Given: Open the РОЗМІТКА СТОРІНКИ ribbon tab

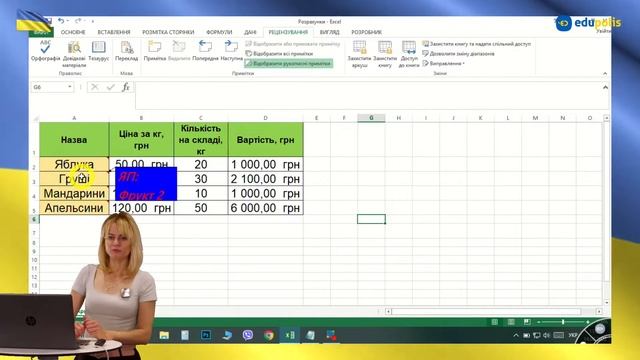Looking at the screenshot, I should point(168,32).
